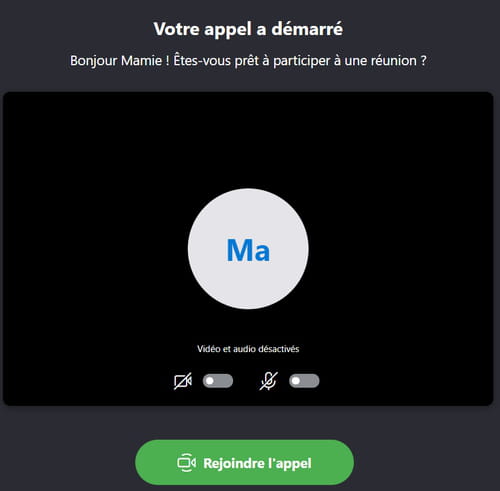
Task: Click the white knob of the audio switch
Action: [296, 381]
